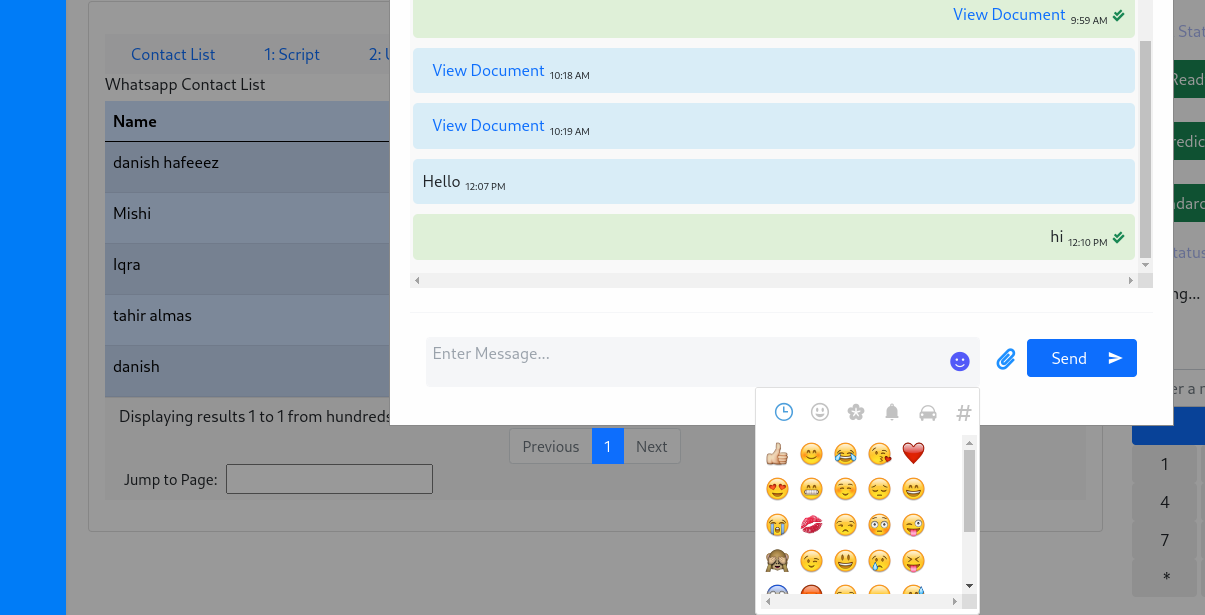Switch to symbols hash emoji category

(x=963, y=412)
